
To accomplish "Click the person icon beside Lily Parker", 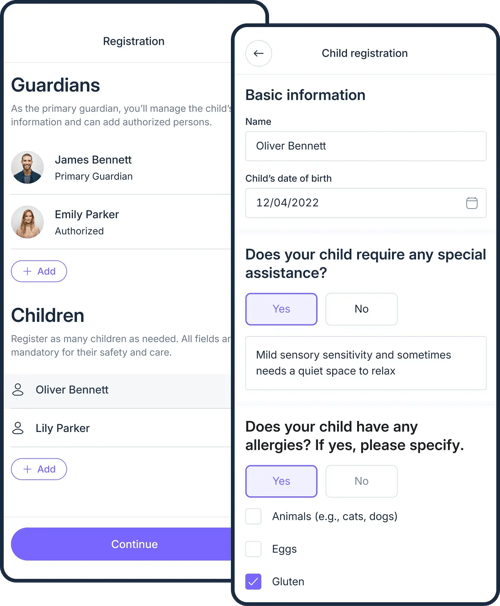I will (18, 428).
